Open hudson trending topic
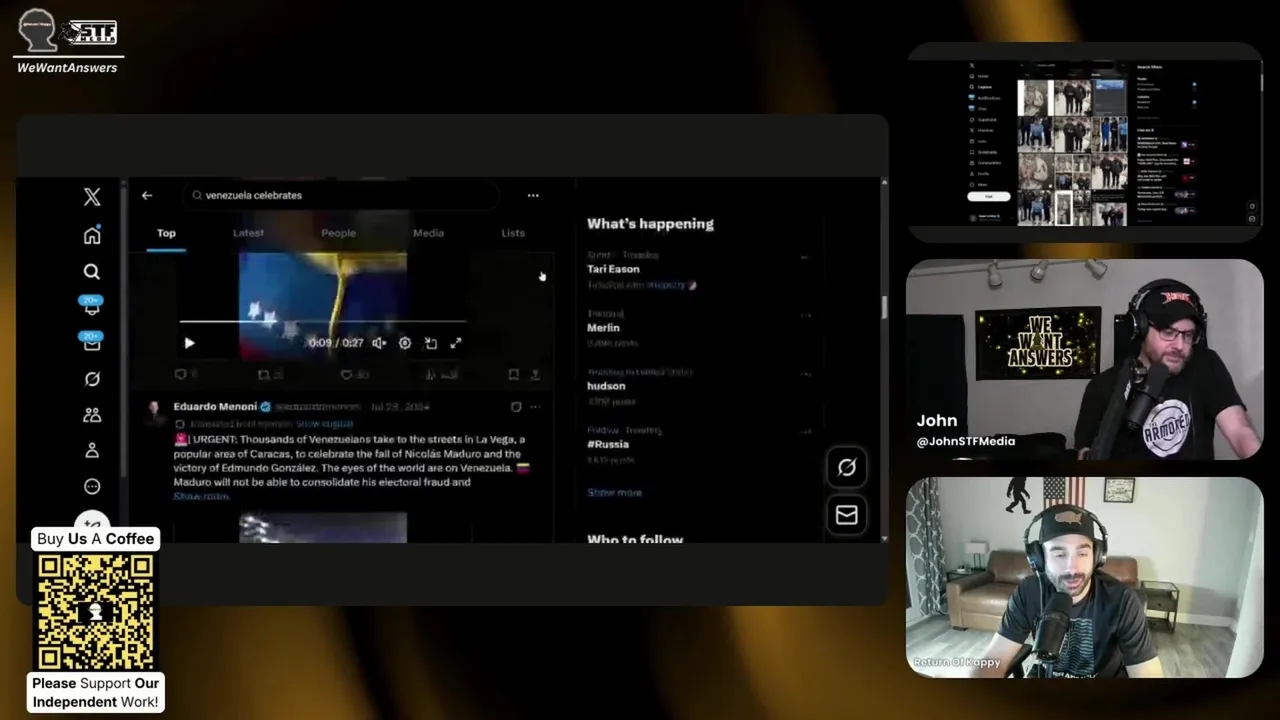The image size is (1280, 720). pyautogui.click(x=606, y=386)
